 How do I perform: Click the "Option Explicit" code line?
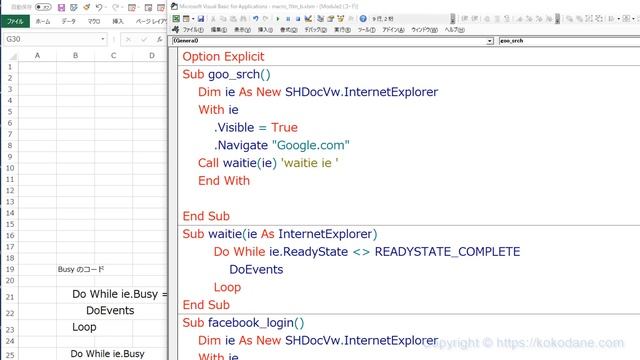[x=223, y=57]
